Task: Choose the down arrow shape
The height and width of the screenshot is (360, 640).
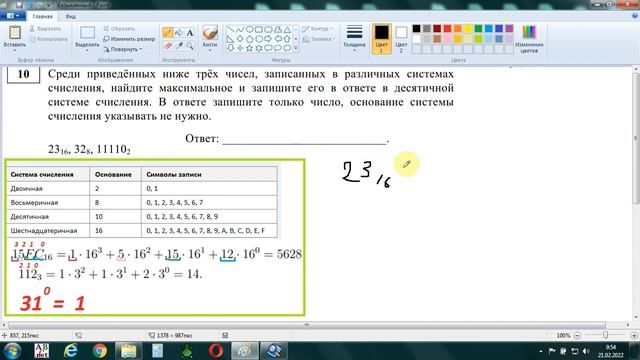Action: [x=231, y=48]
